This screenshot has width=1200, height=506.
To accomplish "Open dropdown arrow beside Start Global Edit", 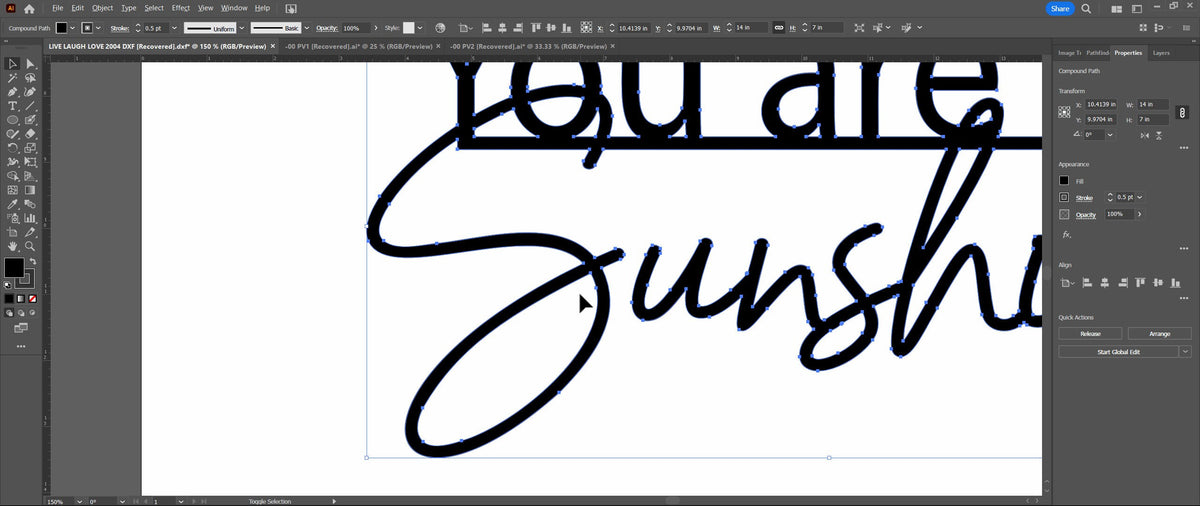I will (1185, 352).
